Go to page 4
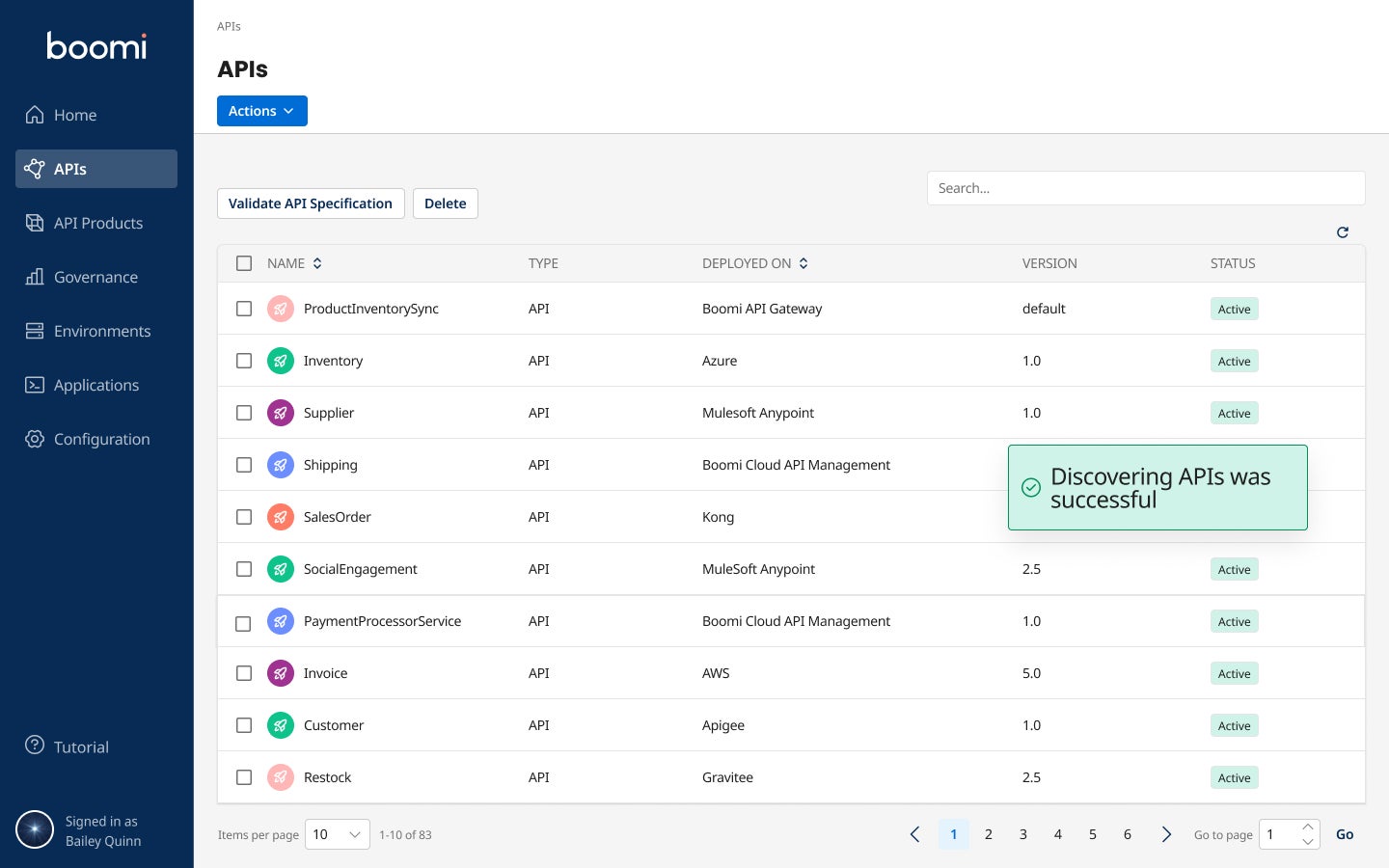The height and width of the screenshot is (868, 1389). pyautogui.click(x=1058, y=834)
